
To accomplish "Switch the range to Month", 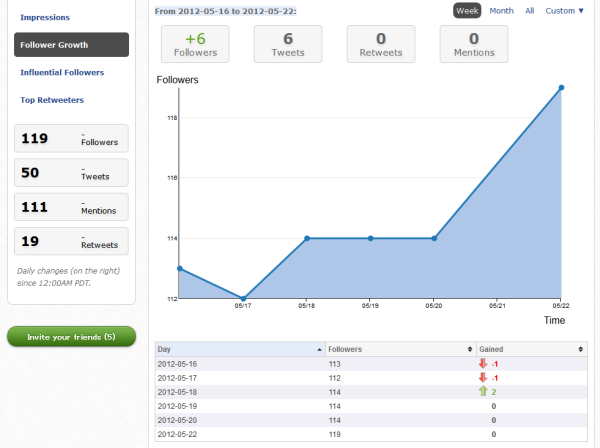I will tap(501, 11).
